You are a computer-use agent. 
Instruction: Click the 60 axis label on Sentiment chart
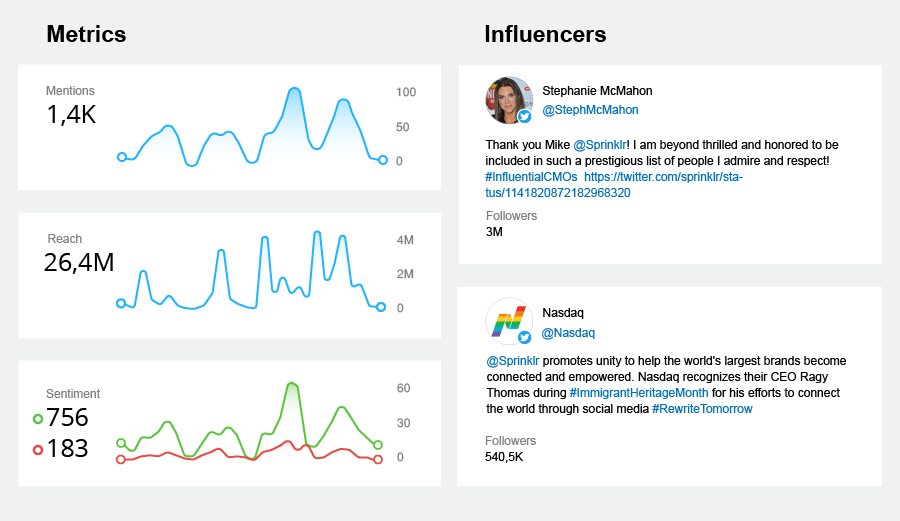404,388
